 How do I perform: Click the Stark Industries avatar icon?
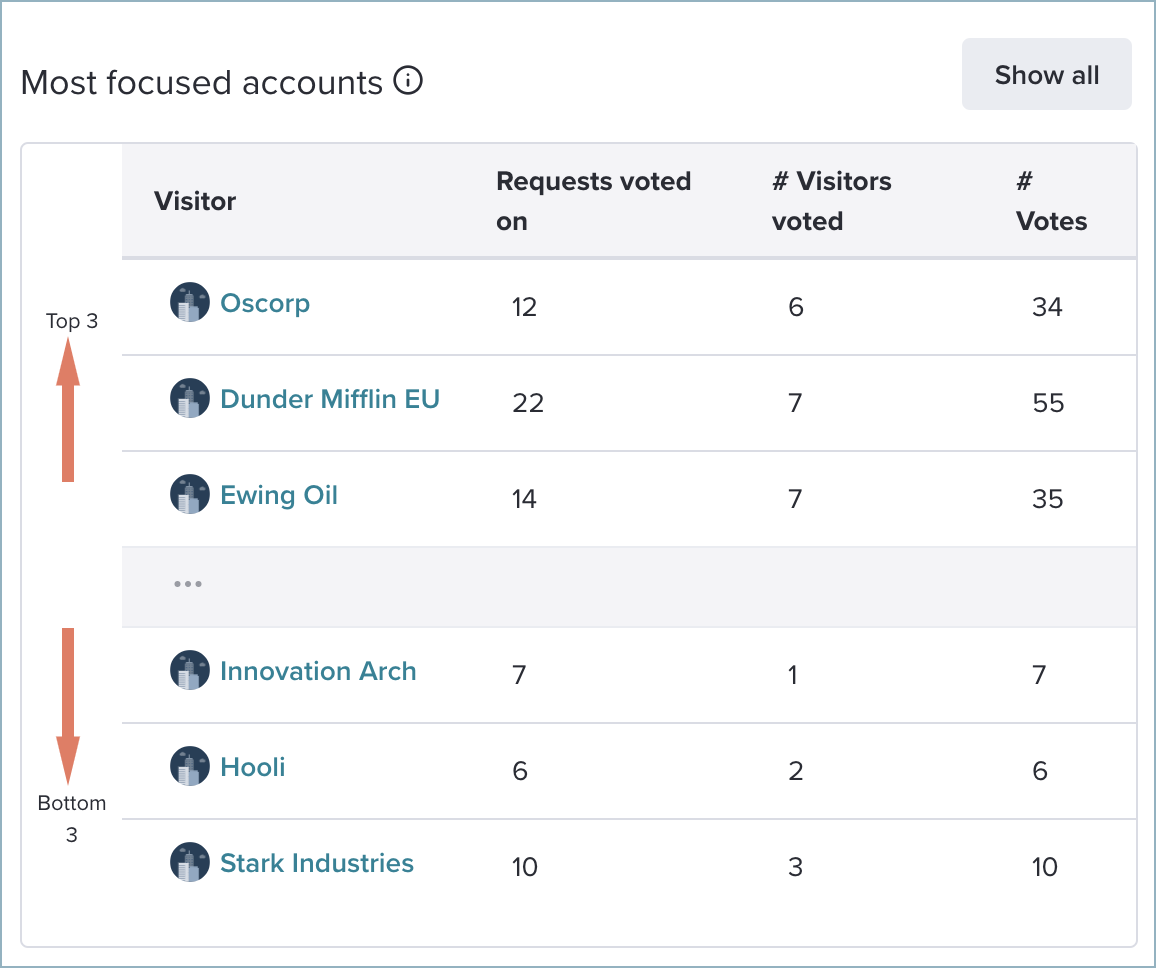tap(190, 862)
